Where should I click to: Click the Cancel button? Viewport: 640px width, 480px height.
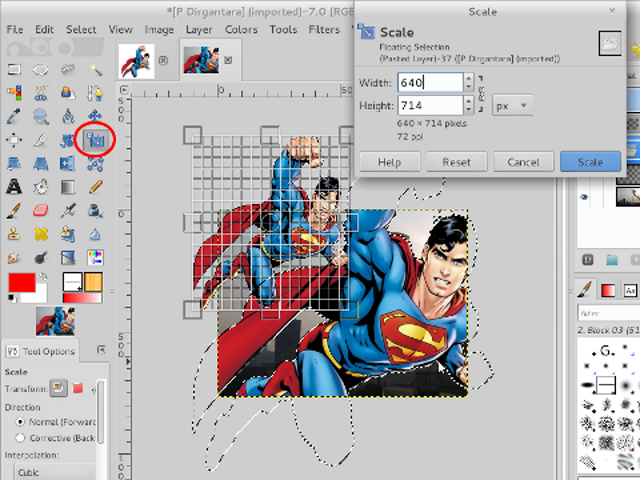coord(523,162)
